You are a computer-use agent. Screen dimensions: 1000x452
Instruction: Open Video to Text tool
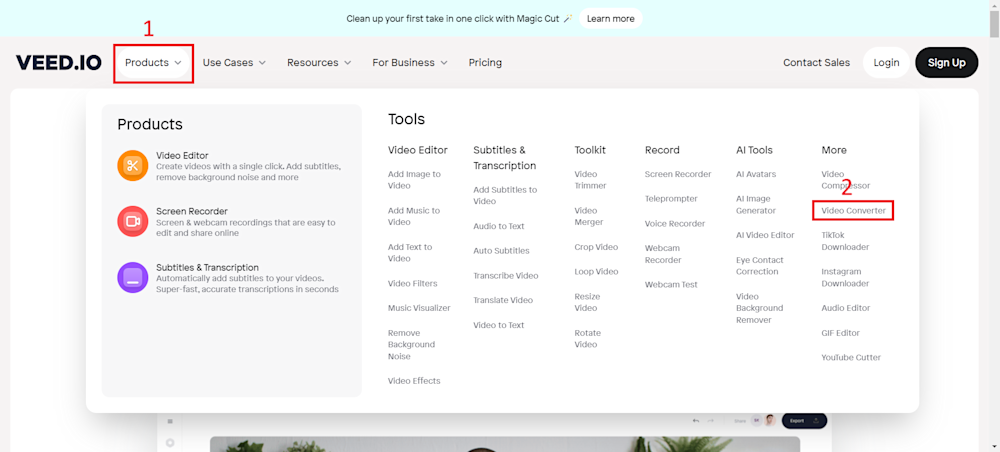click(499, 325)
